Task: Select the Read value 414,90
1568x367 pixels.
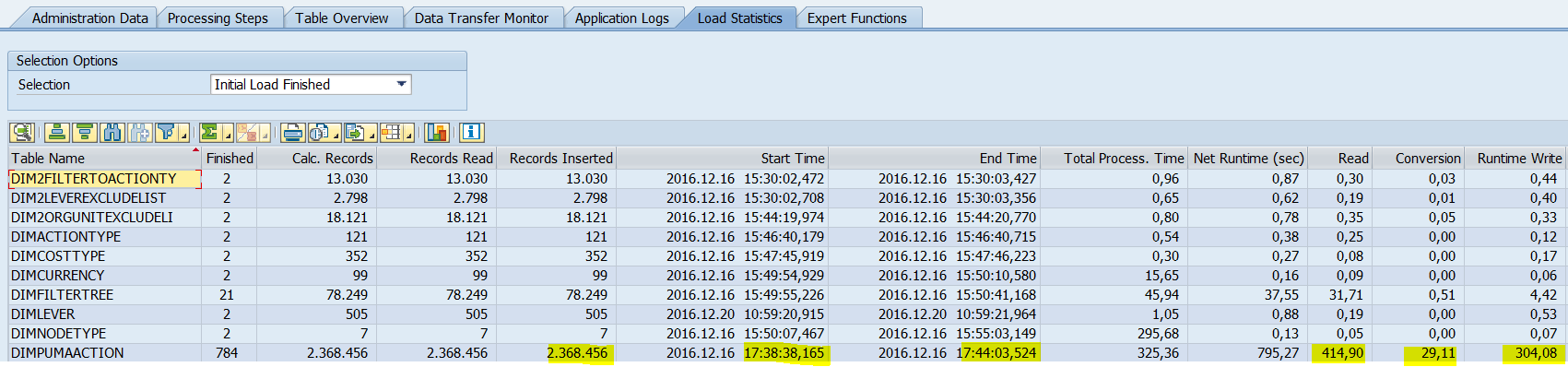Action: 1341,353
